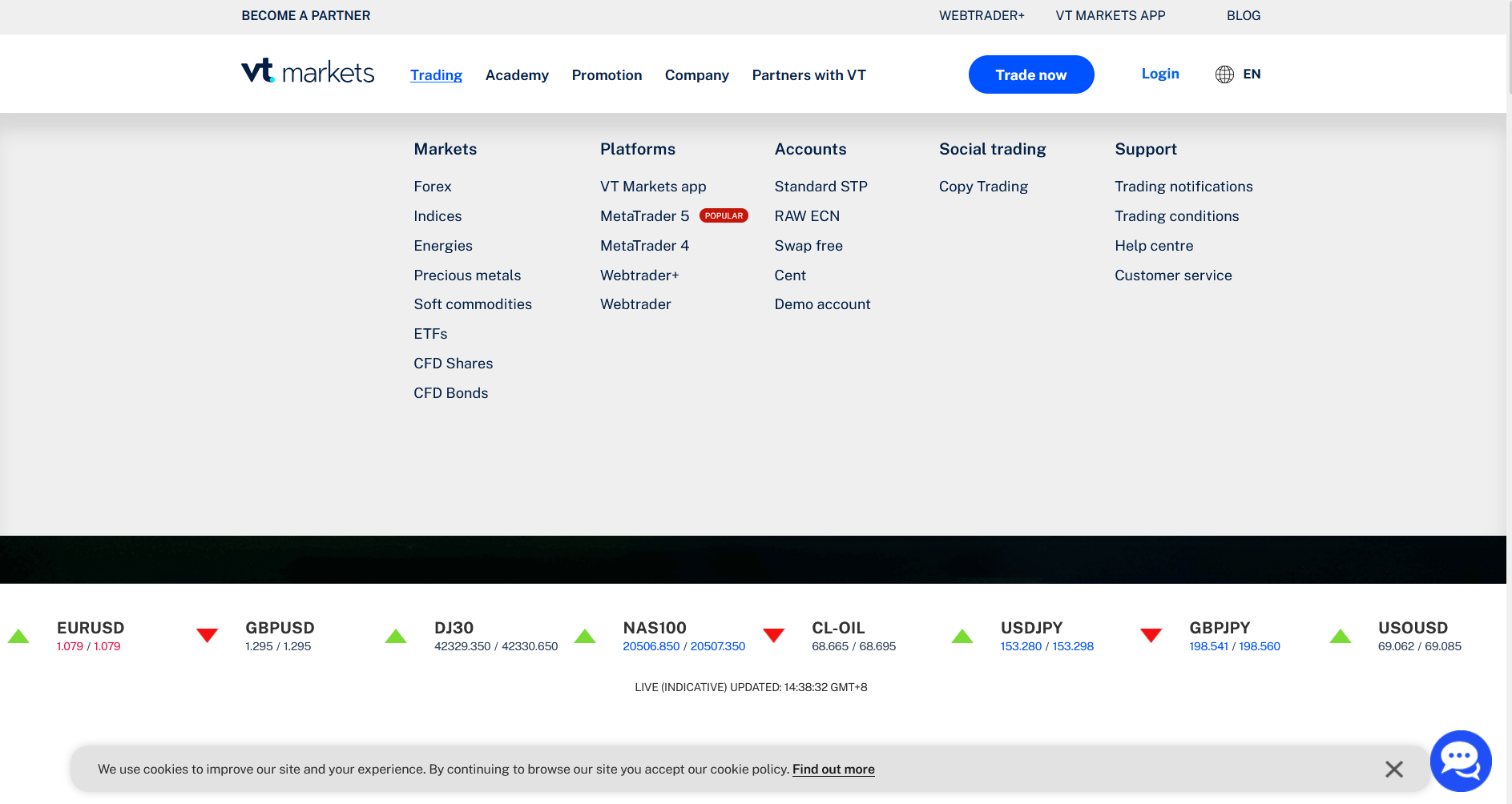Click the VT Markets logo
This screenshot has height=804, width=1512.
pyautogui.click(x=308, y=72)
